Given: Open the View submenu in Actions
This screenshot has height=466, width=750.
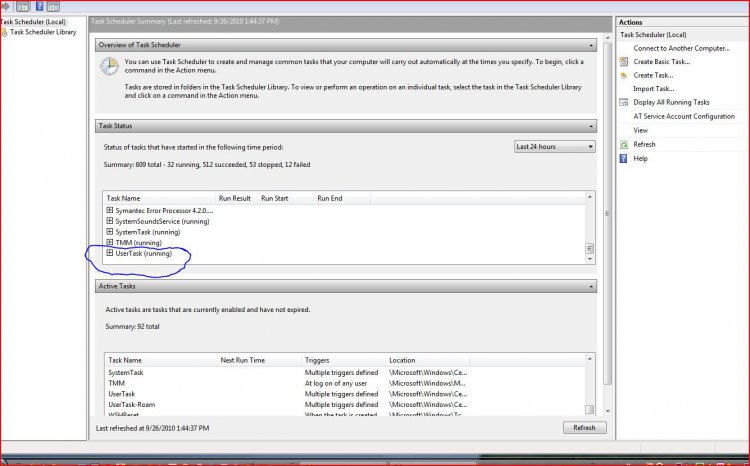Looking at the screenshot, I should 640,130.
